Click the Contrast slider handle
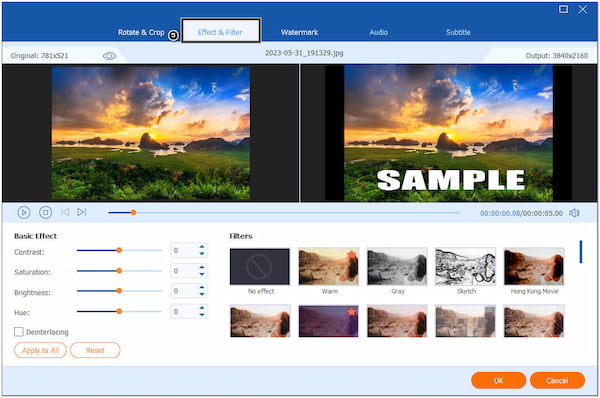 pyautogui.click(x=119, y=250)
